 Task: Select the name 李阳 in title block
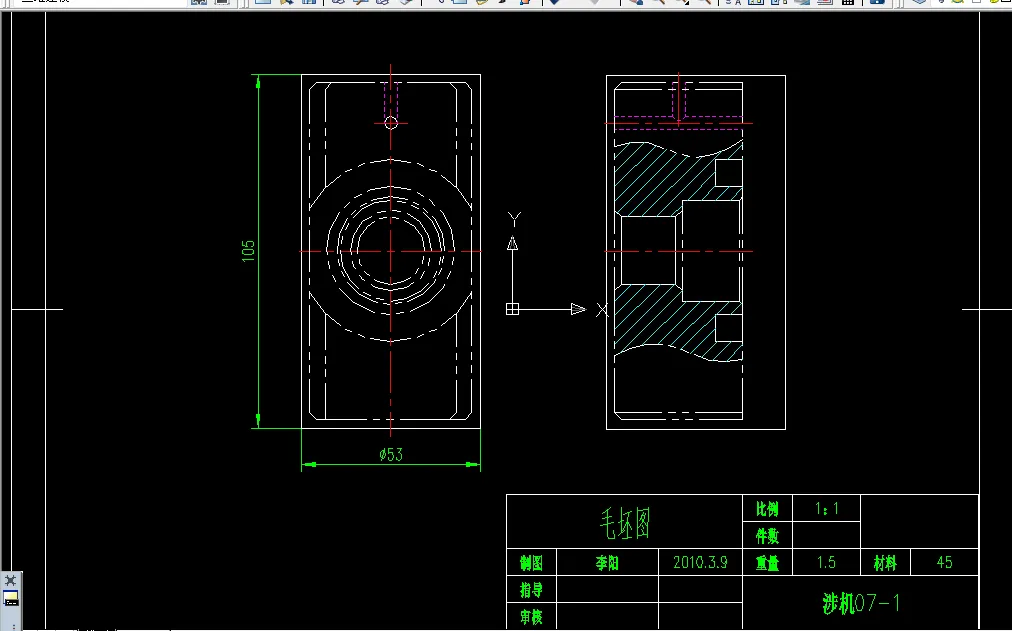[607, 563]
